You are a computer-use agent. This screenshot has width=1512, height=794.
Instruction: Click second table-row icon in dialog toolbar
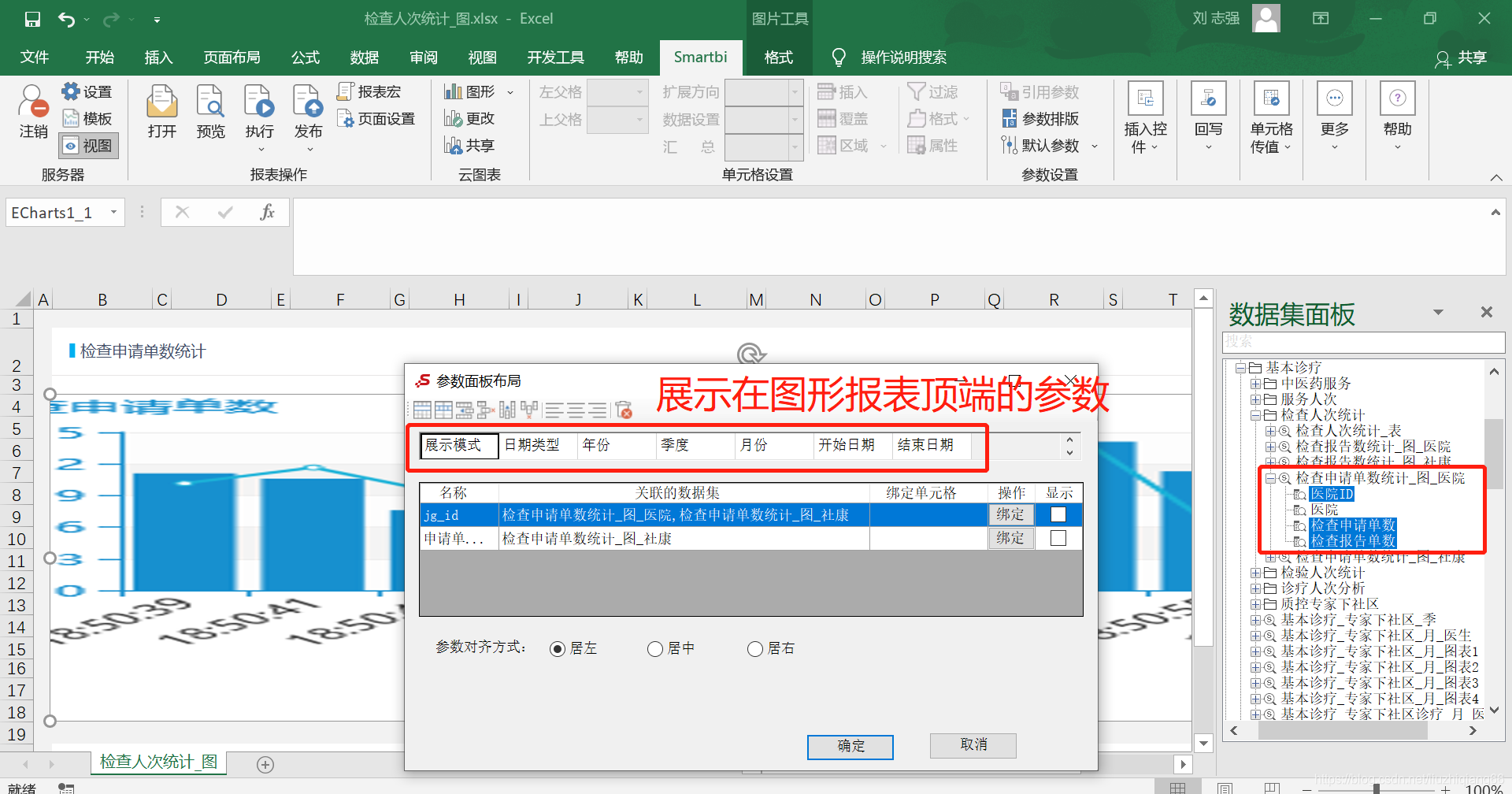click(443, 410)
